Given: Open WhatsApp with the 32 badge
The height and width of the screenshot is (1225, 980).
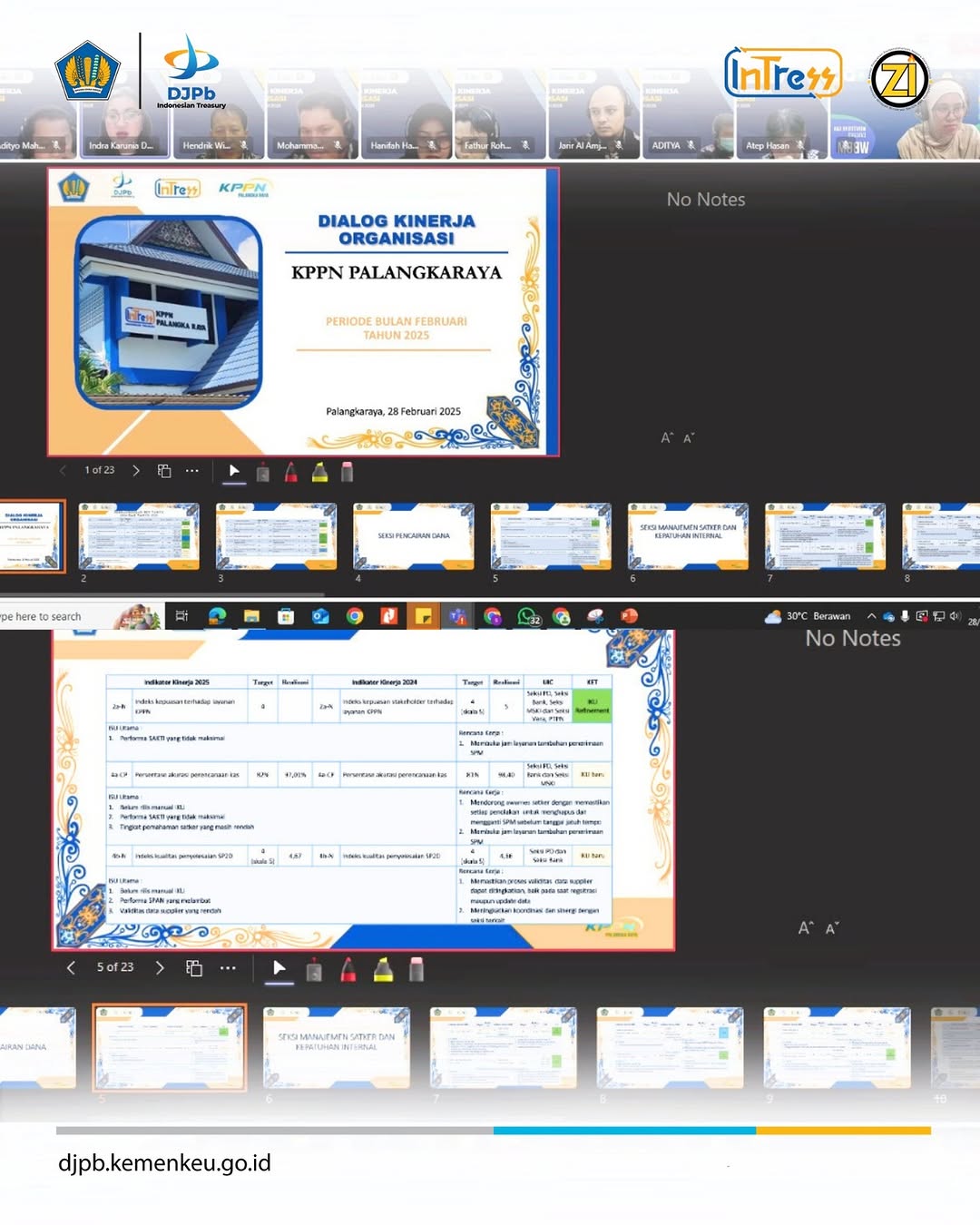Looking at the screenshot, I should pos(528,617).
